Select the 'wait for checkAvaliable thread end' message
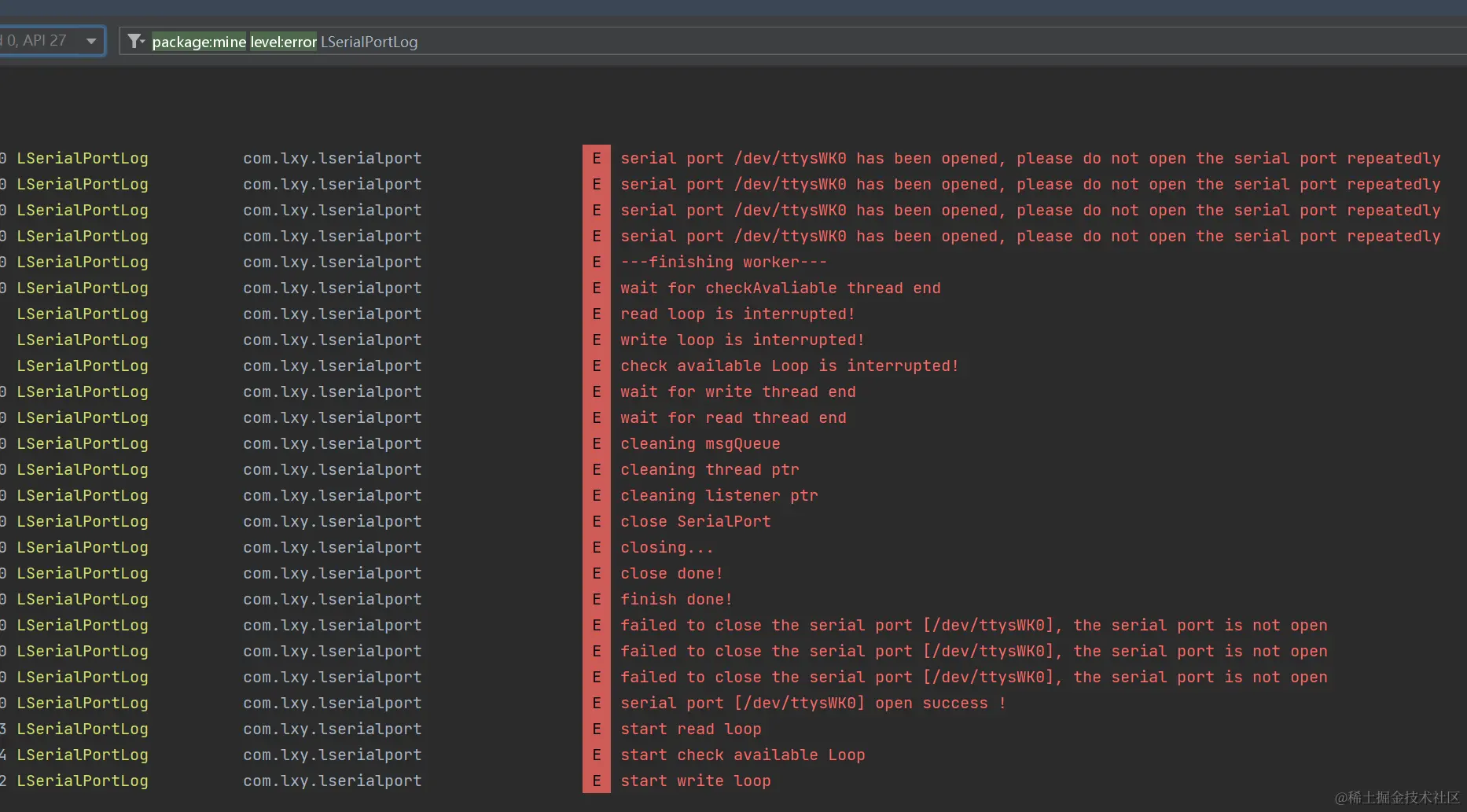The height and width of the screenshot is (812, 1467). point(781,288)
